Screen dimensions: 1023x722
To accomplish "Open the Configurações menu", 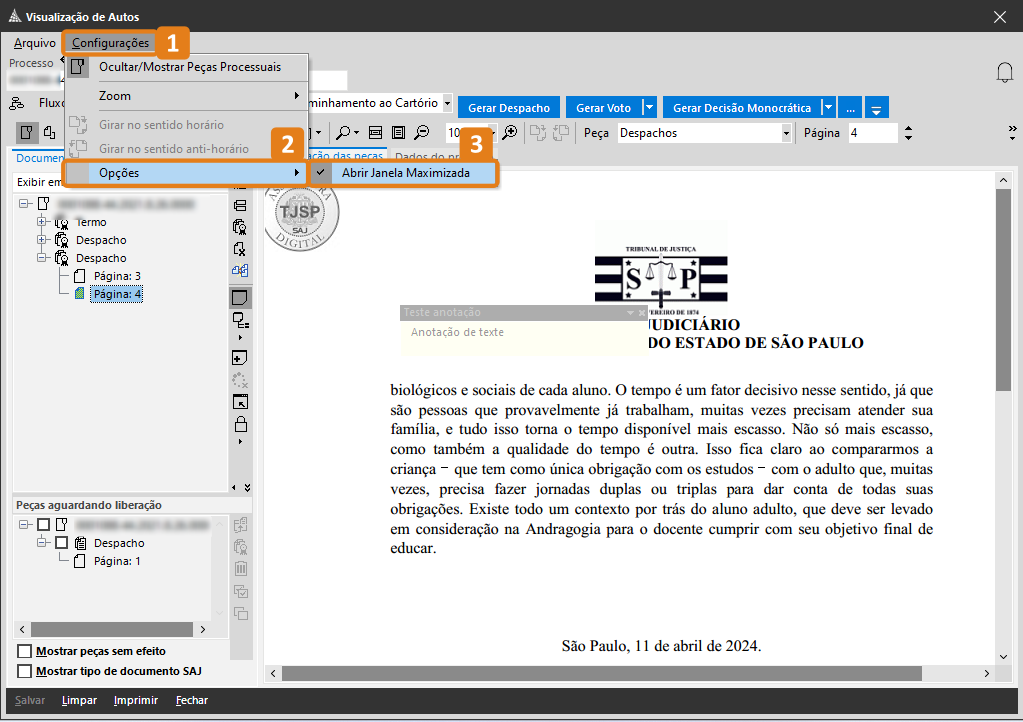I will pos(110,43).
